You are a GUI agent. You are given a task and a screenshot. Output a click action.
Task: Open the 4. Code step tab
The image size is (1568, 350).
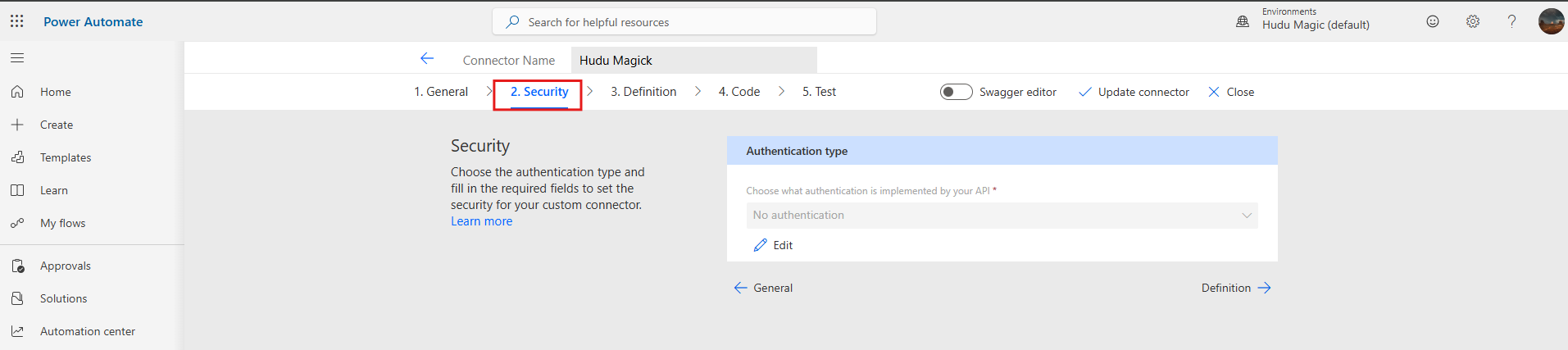[739, 92]
